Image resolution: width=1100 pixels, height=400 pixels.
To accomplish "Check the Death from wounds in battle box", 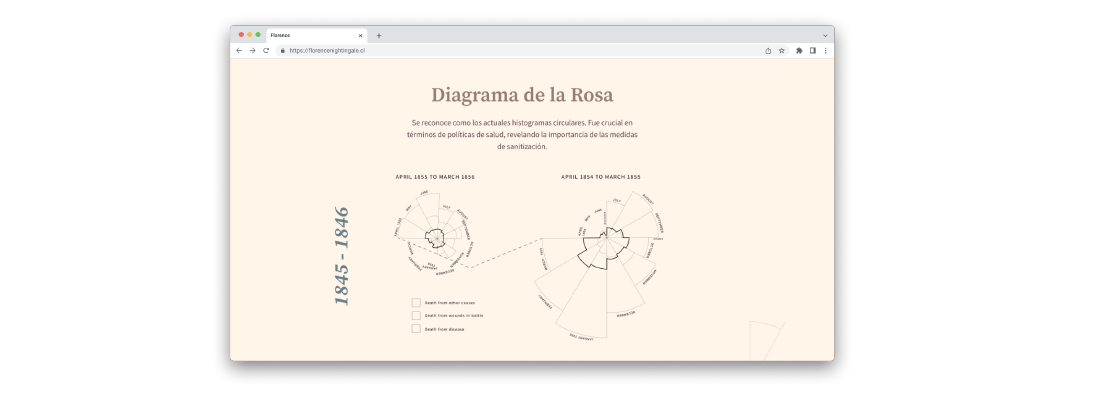I will [416, 315].
